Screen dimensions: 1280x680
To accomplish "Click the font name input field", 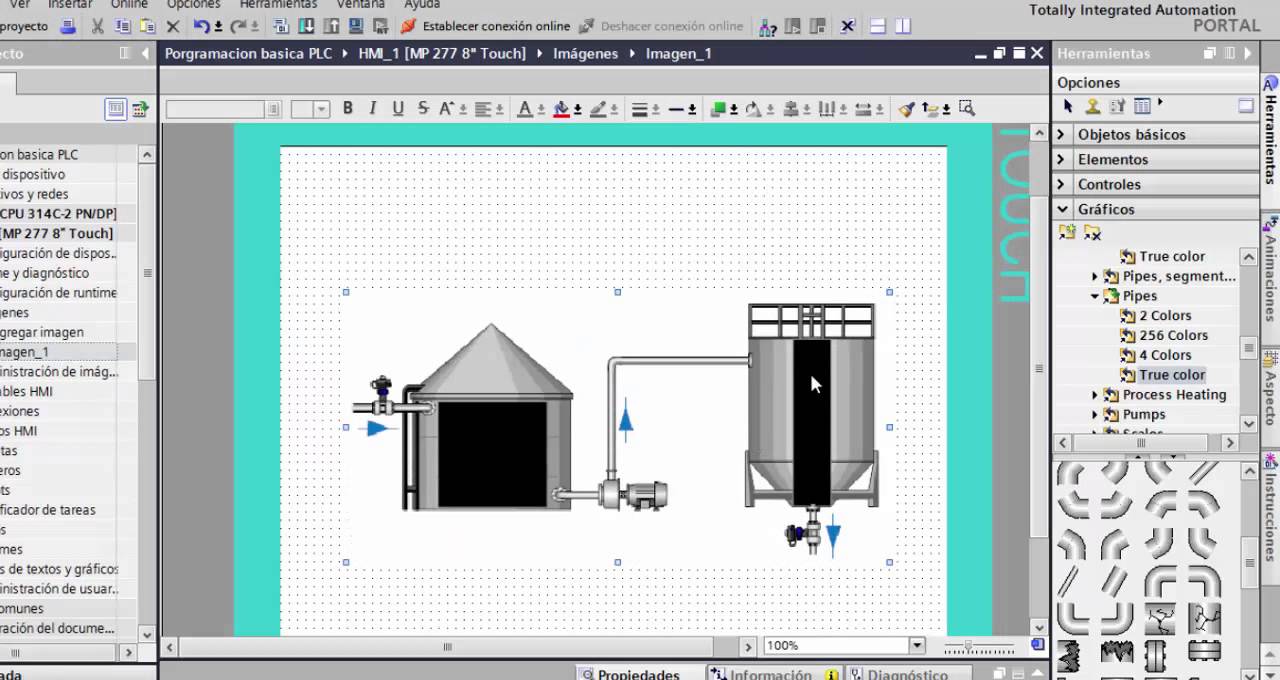I will point(215,110).
